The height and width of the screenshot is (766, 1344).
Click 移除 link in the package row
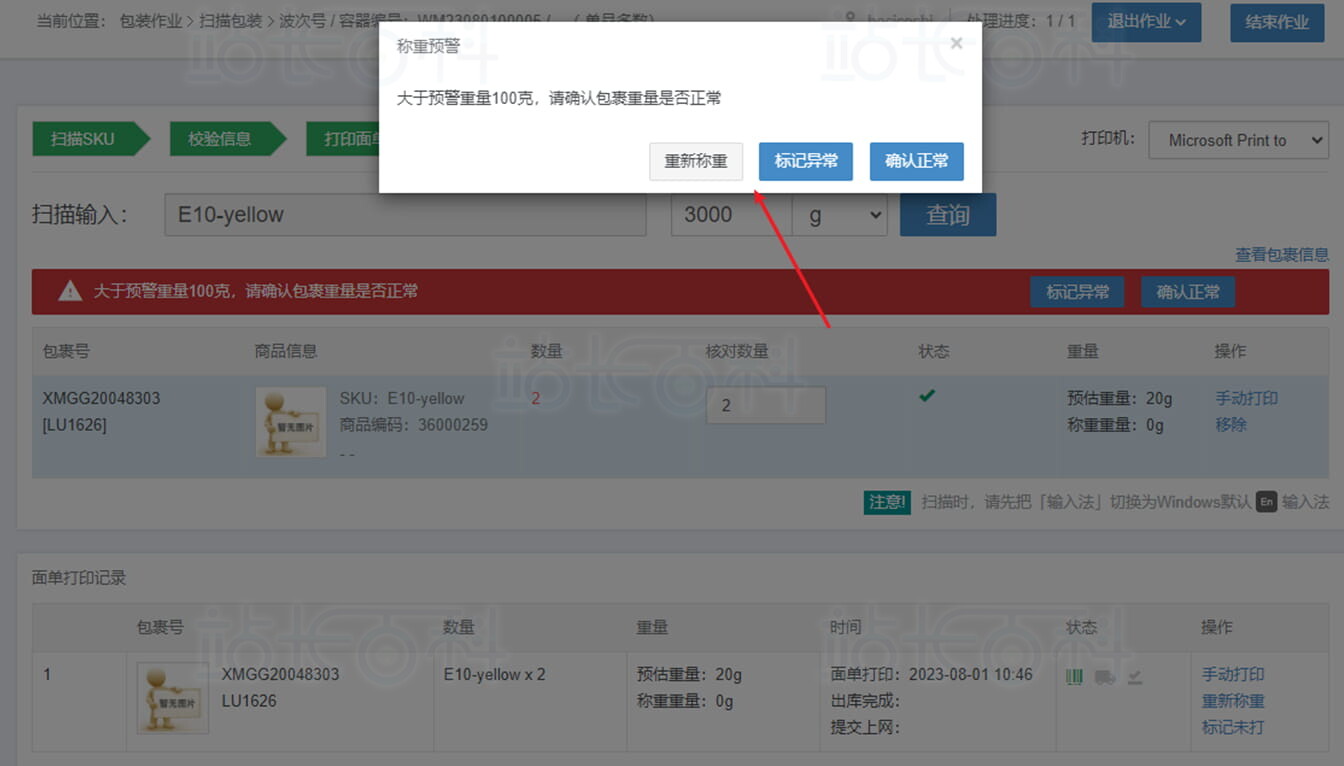(1230, 424)
